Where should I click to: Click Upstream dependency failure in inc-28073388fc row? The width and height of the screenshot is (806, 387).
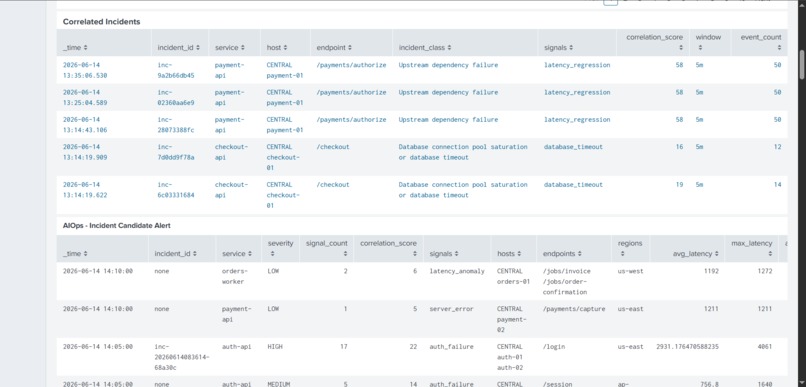[x=448, y=120]
